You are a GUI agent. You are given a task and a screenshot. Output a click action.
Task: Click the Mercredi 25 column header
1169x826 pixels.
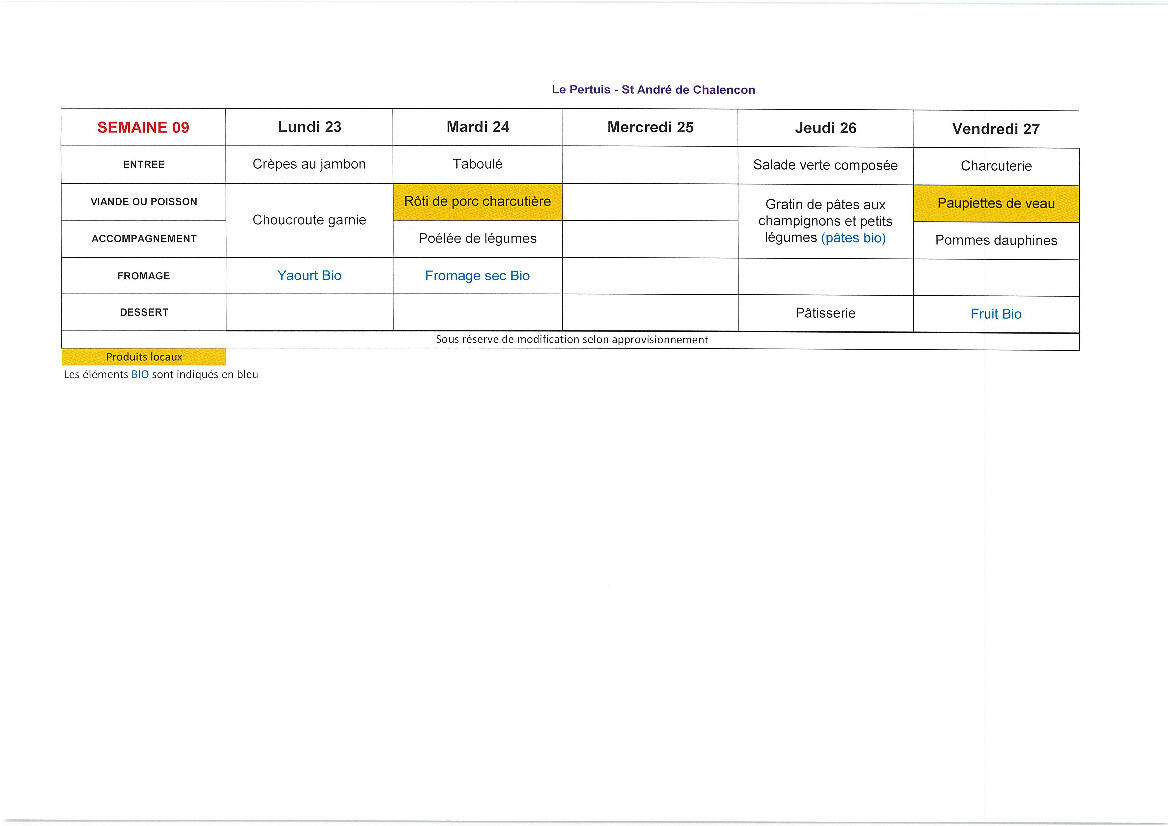tap(650, 127)
